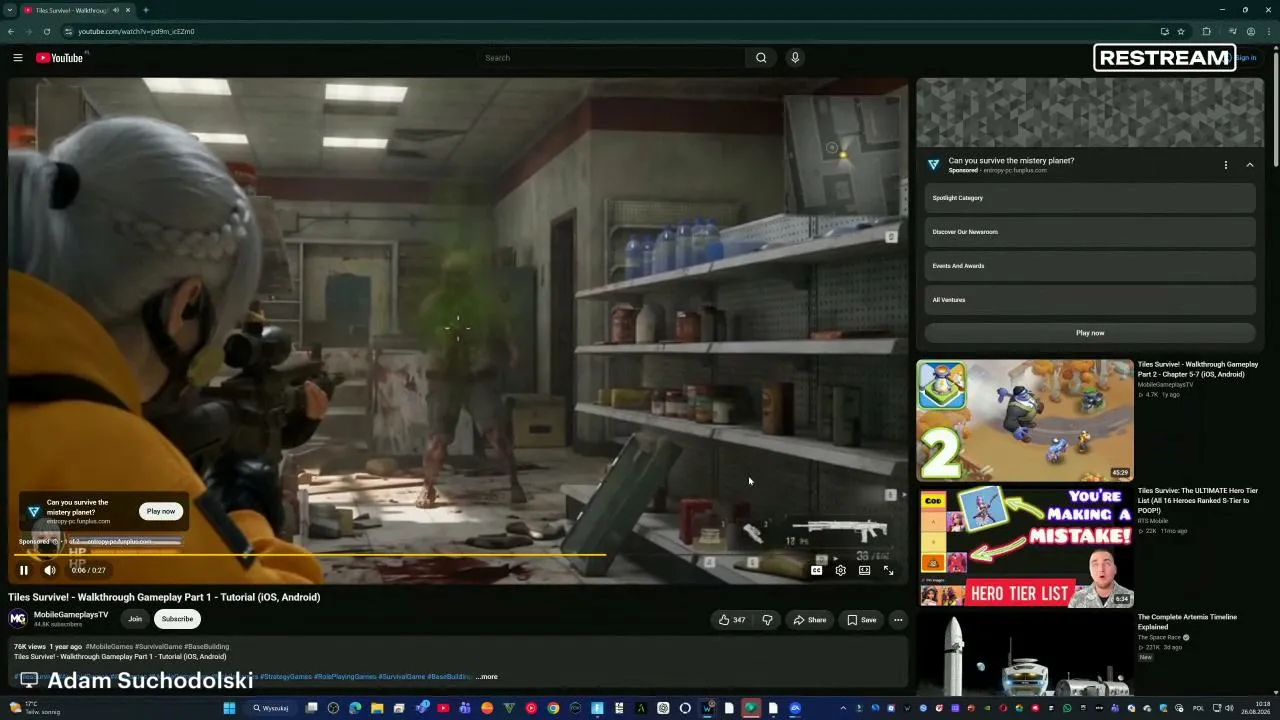Screen dimensions: 1280x720
Task: Go to the YouTube home logo
Action: (x=60, y=58)
